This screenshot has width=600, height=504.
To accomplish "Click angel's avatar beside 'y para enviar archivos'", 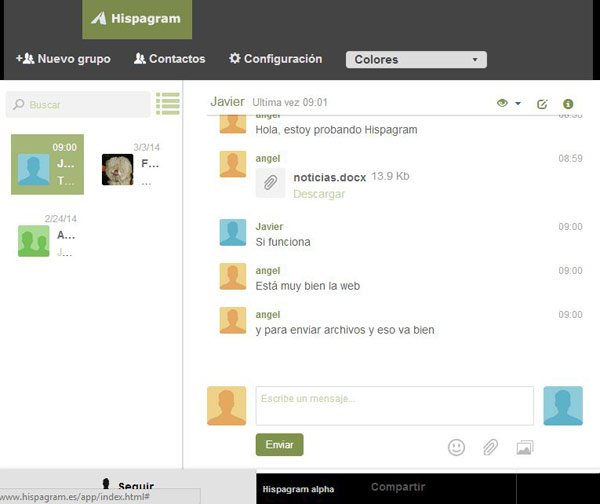I will pos(233,320).
